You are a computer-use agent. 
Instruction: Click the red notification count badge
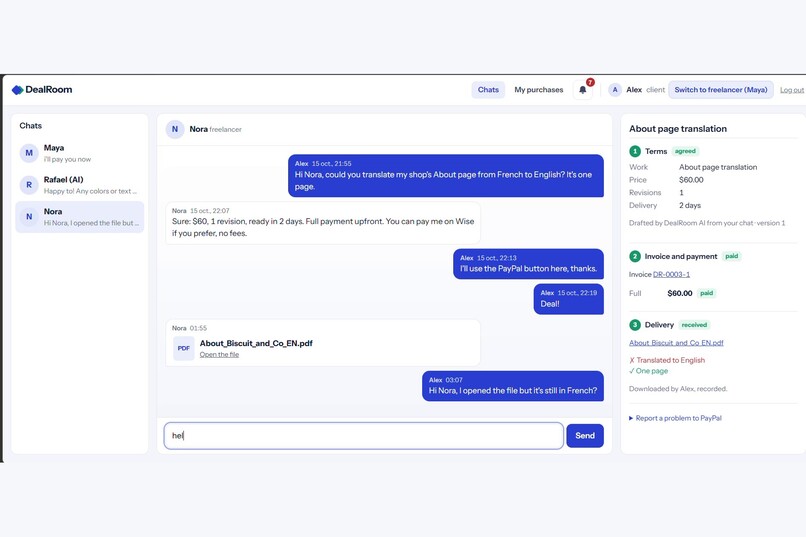[x=590, y=82]
